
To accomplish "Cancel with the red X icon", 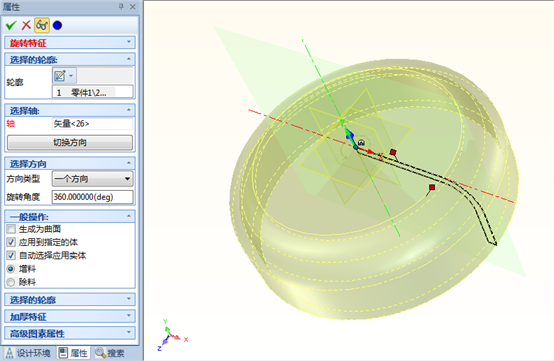I will (x=26, y=25).
